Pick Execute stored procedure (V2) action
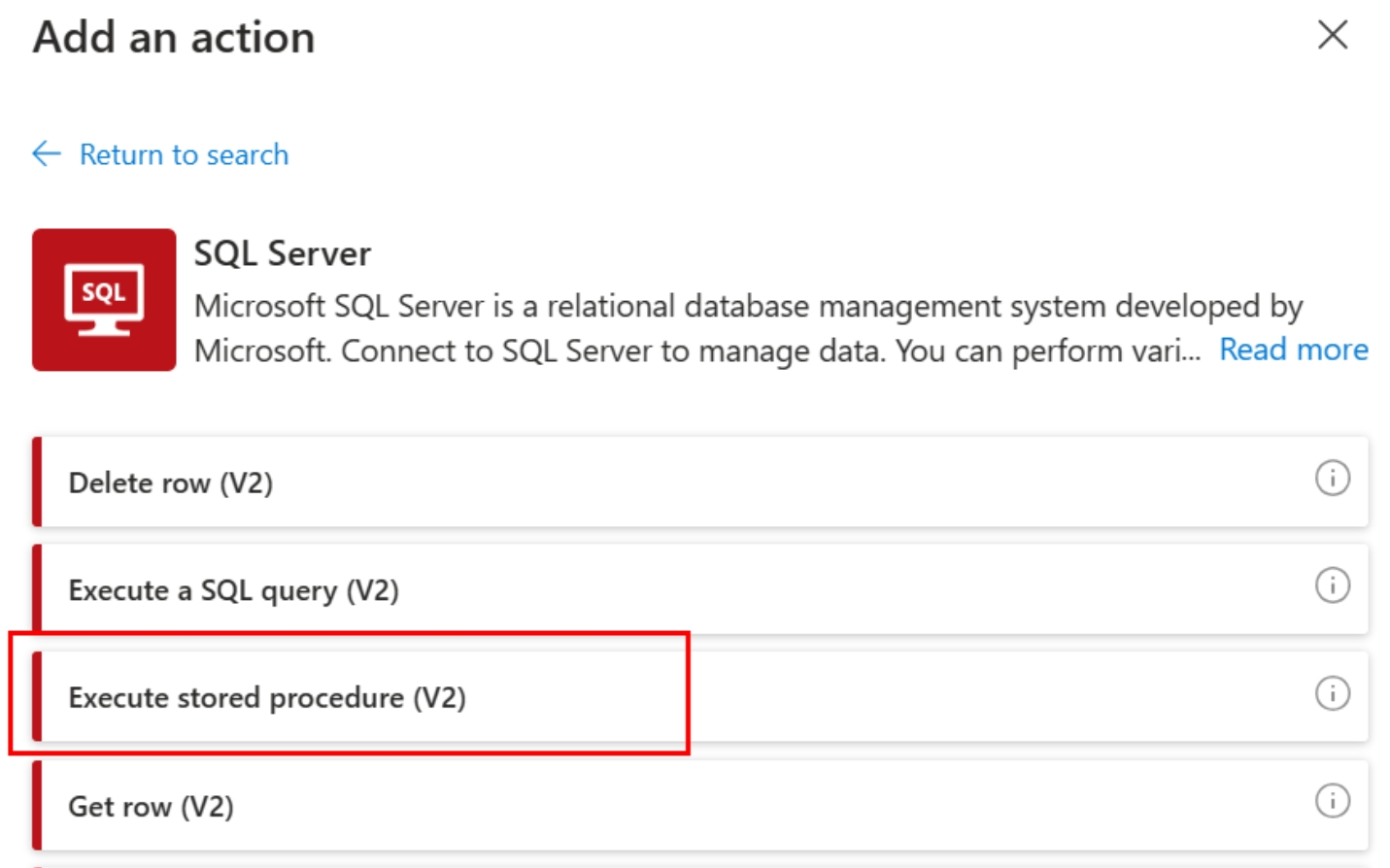This screenshot has width=1390, height=868. pos(700,697)
